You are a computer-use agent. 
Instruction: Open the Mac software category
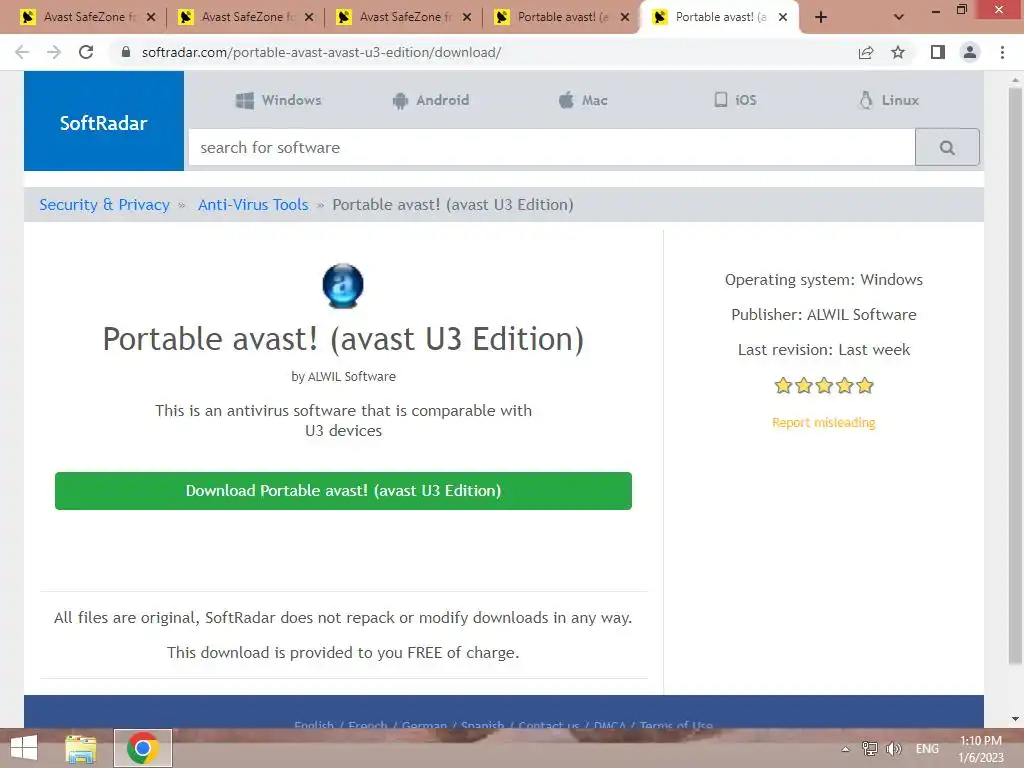(583, 100)
